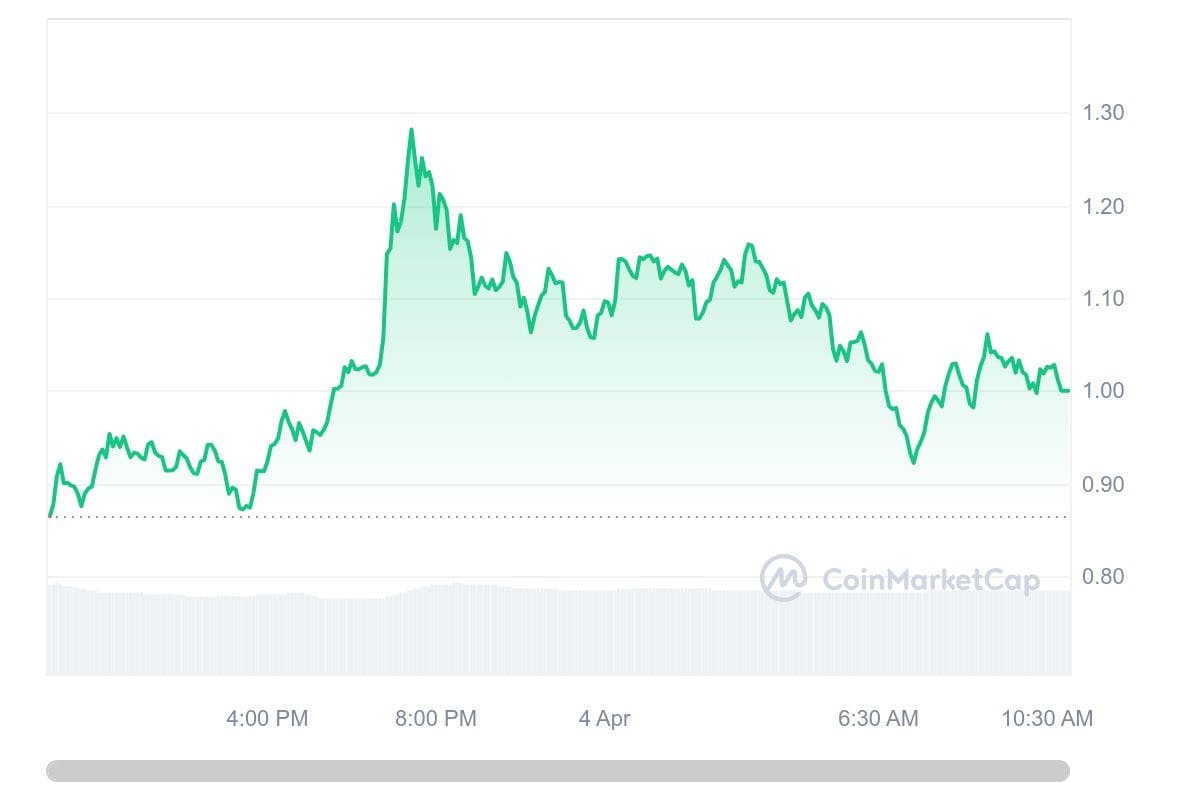This screenshot has width=1200, height=800.
Task: Click the lowest dip after 6:30 AM
Action: click(913, 462)
